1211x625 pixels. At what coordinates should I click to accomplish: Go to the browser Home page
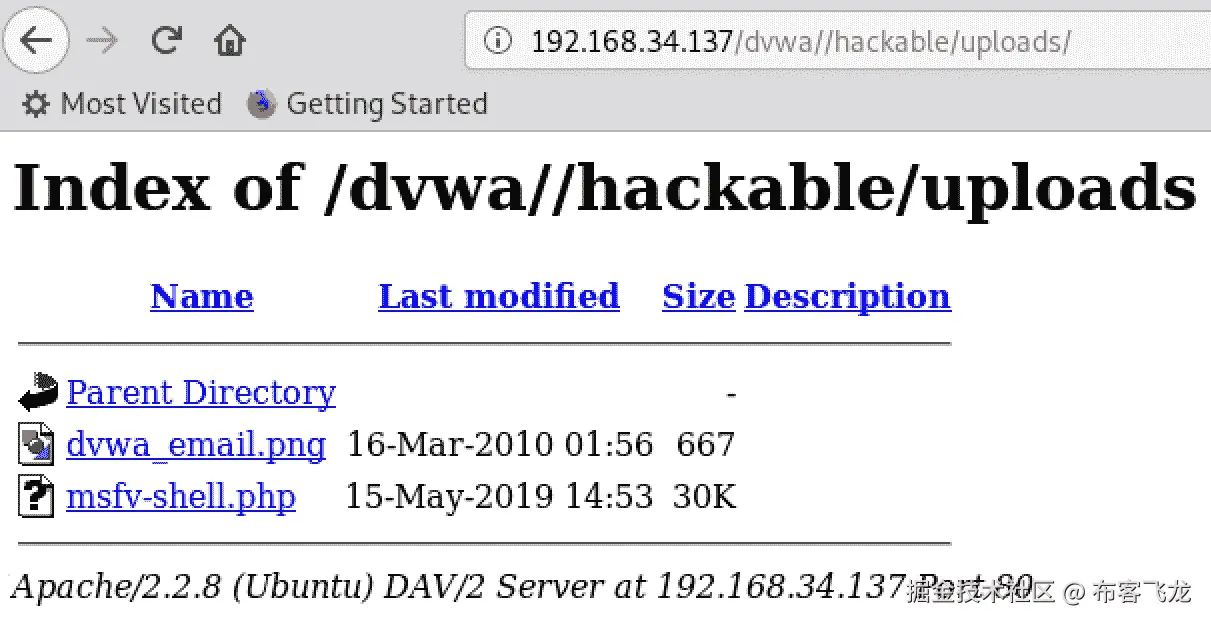click(x=230, y=41)
